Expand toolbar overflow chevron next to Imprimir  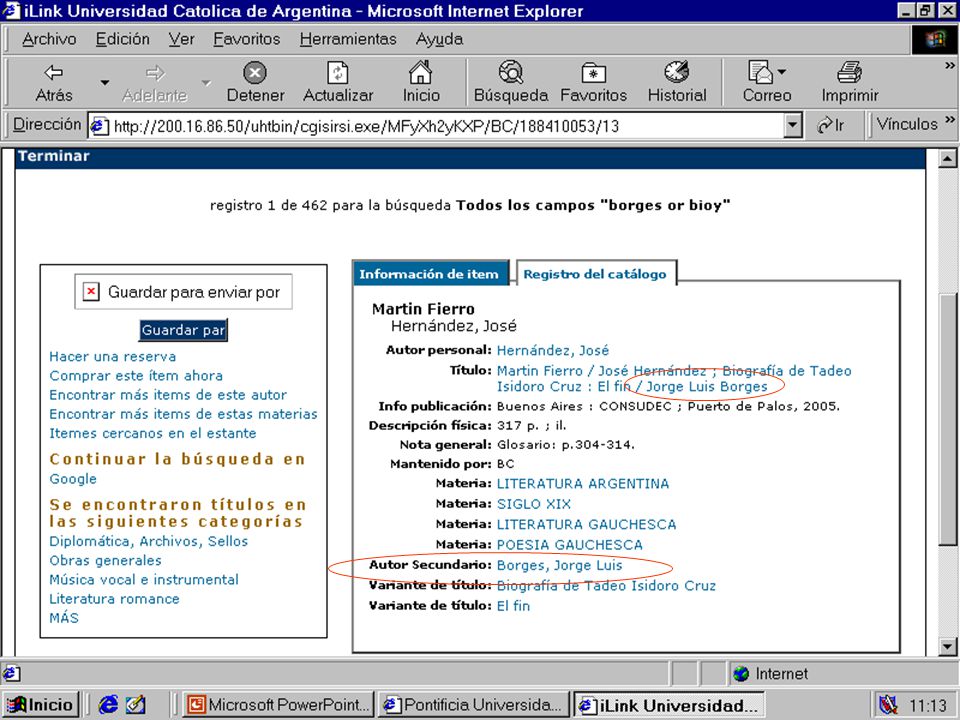pos(950,66)
